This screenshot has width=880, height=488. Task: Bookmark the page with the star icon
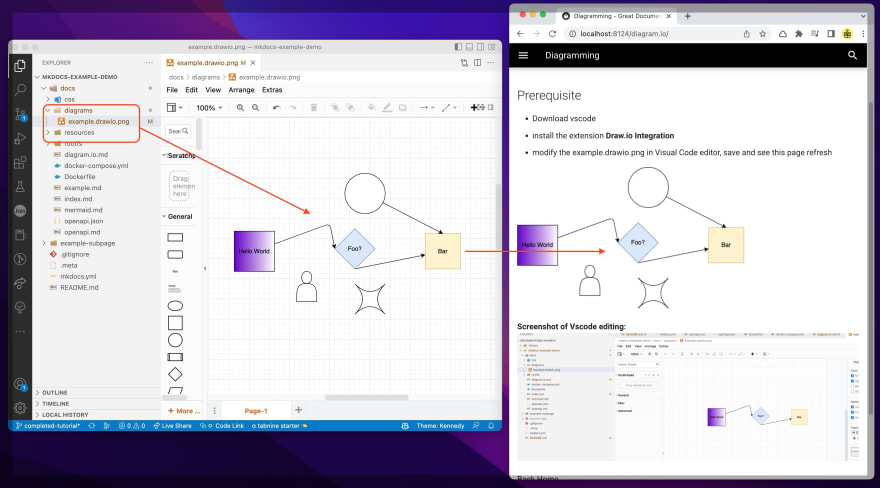(x=762, y=34)
